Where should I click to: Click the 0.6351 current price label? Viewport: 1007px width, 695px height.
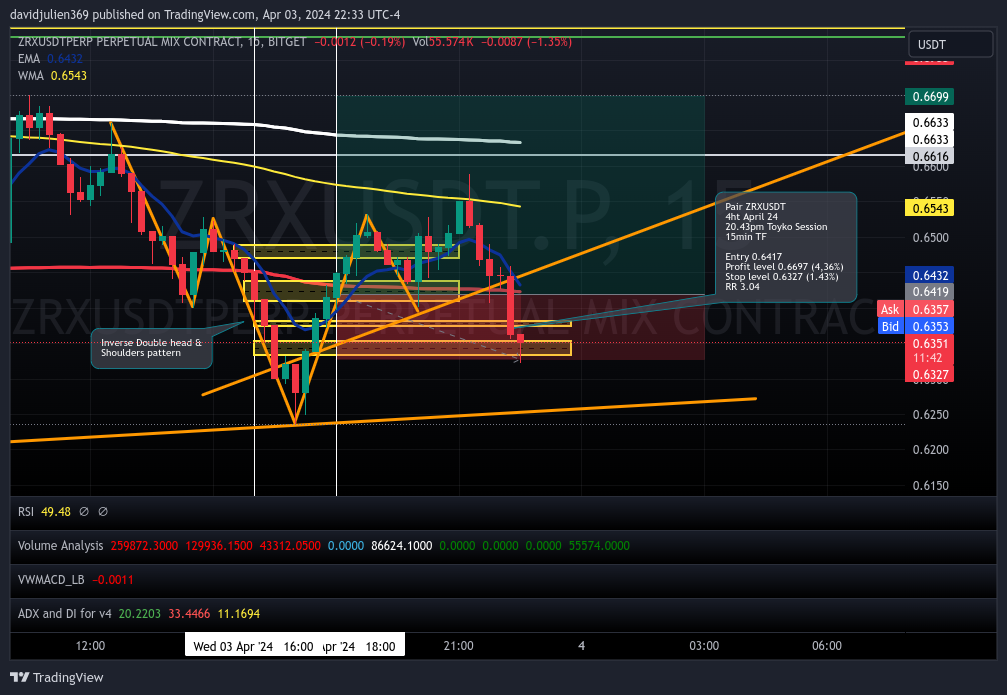929,344
